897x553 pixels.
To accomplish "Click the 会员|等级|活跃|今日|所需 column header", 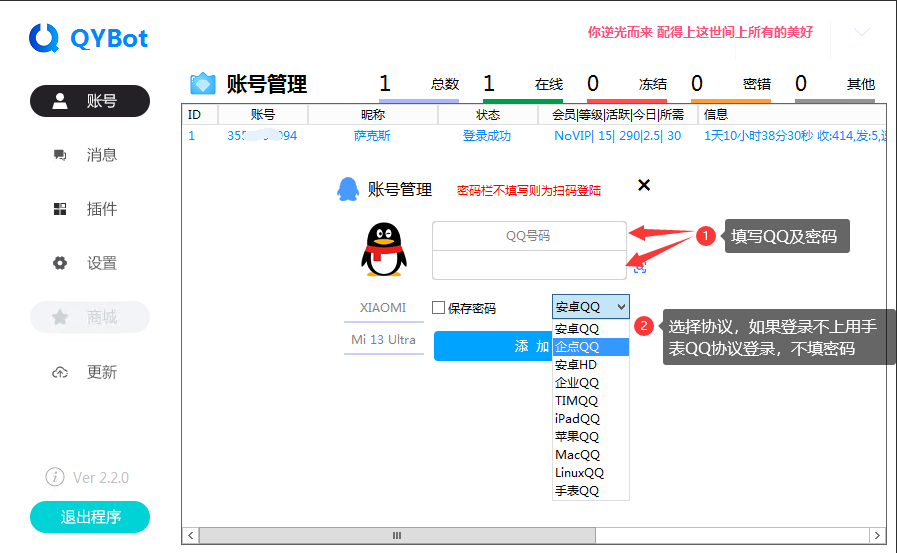I will pos(618,114).
